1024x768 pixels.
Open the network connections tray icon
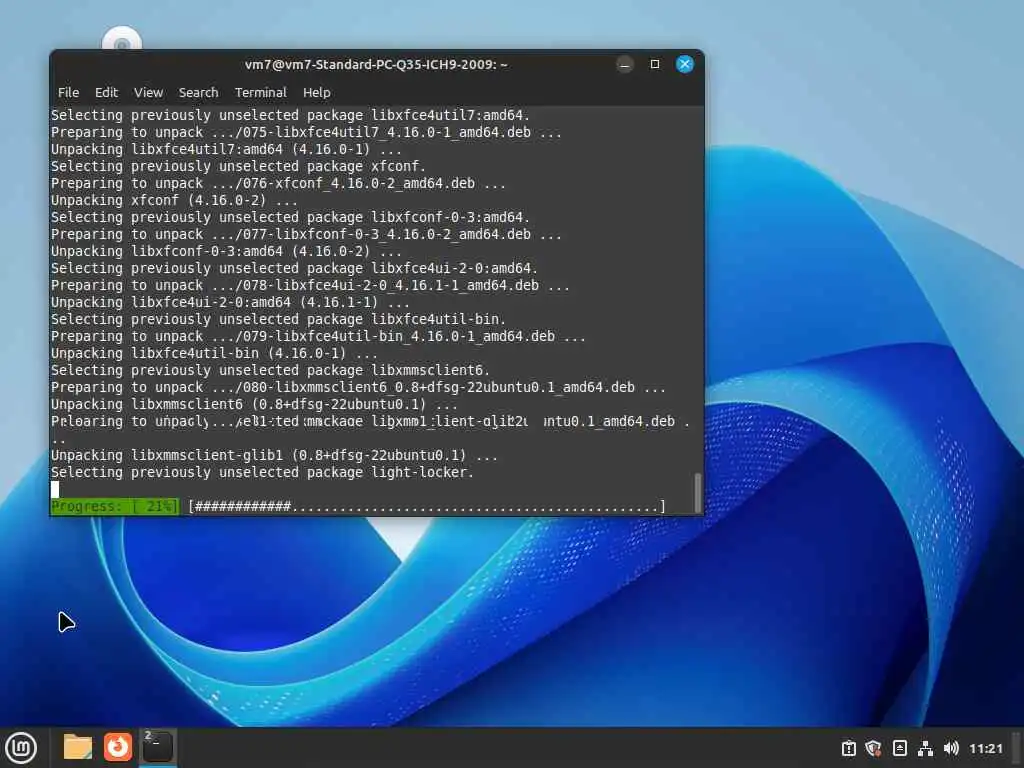tap(925, 748)
